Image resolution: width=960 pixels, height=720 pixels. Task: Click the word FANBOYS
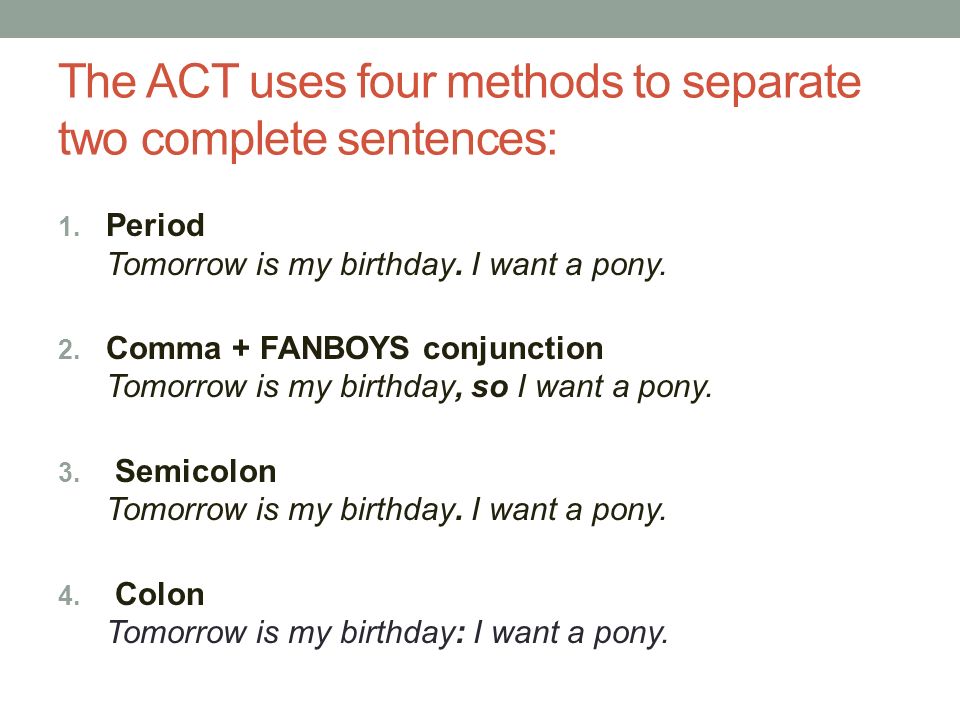click(x=334, y=348)
